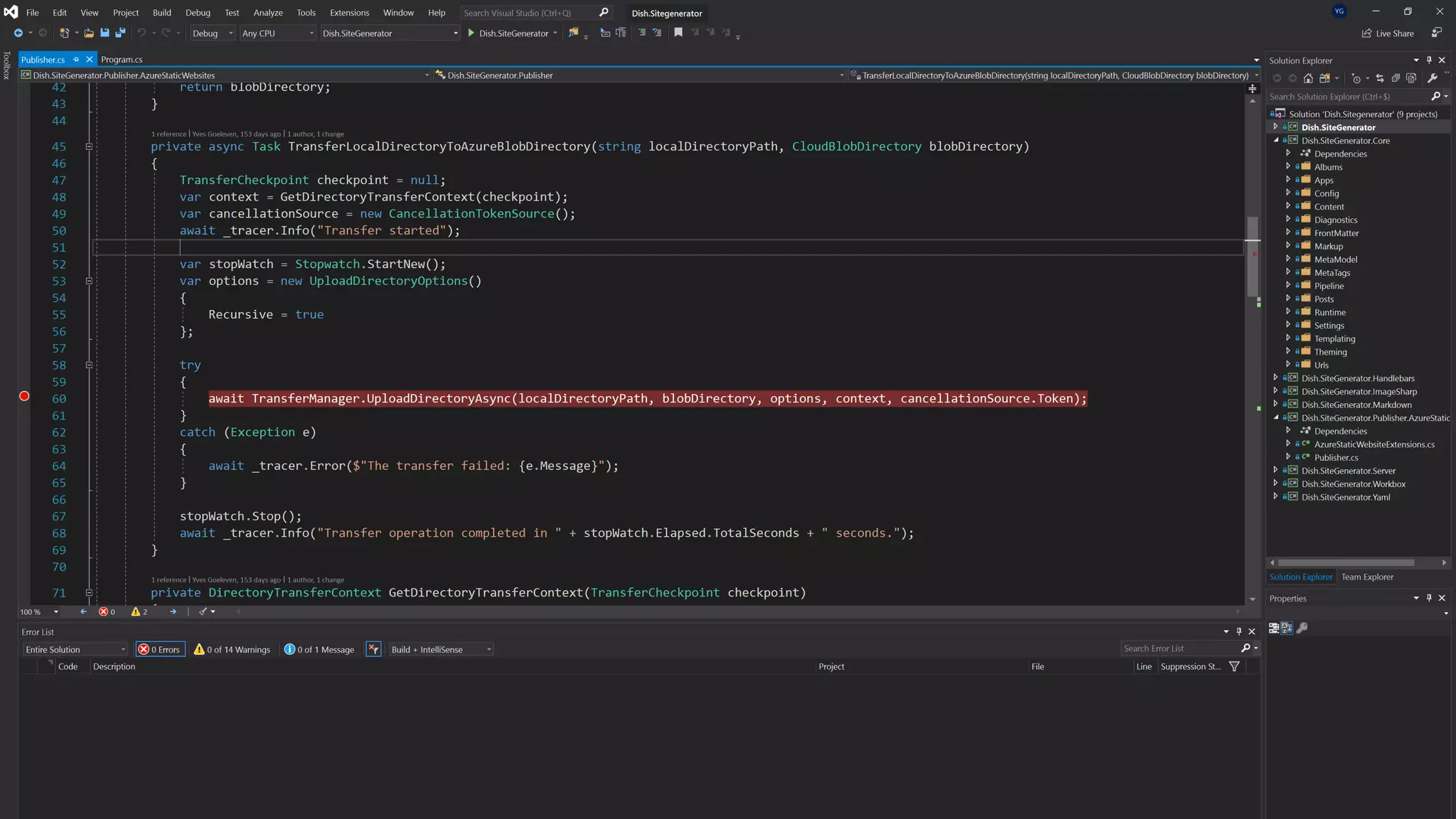Click the Sync with Active Document icon

click(1379, 78)
